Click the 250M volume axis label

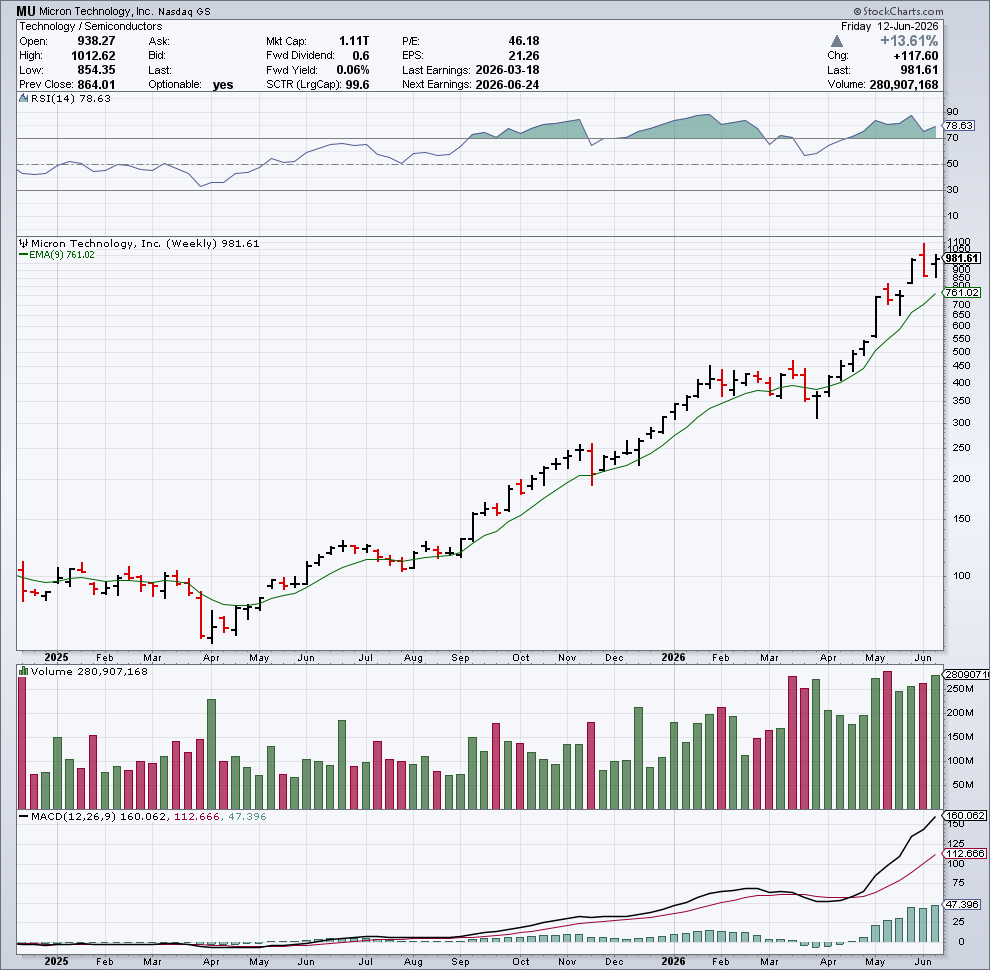coord(960,688)
